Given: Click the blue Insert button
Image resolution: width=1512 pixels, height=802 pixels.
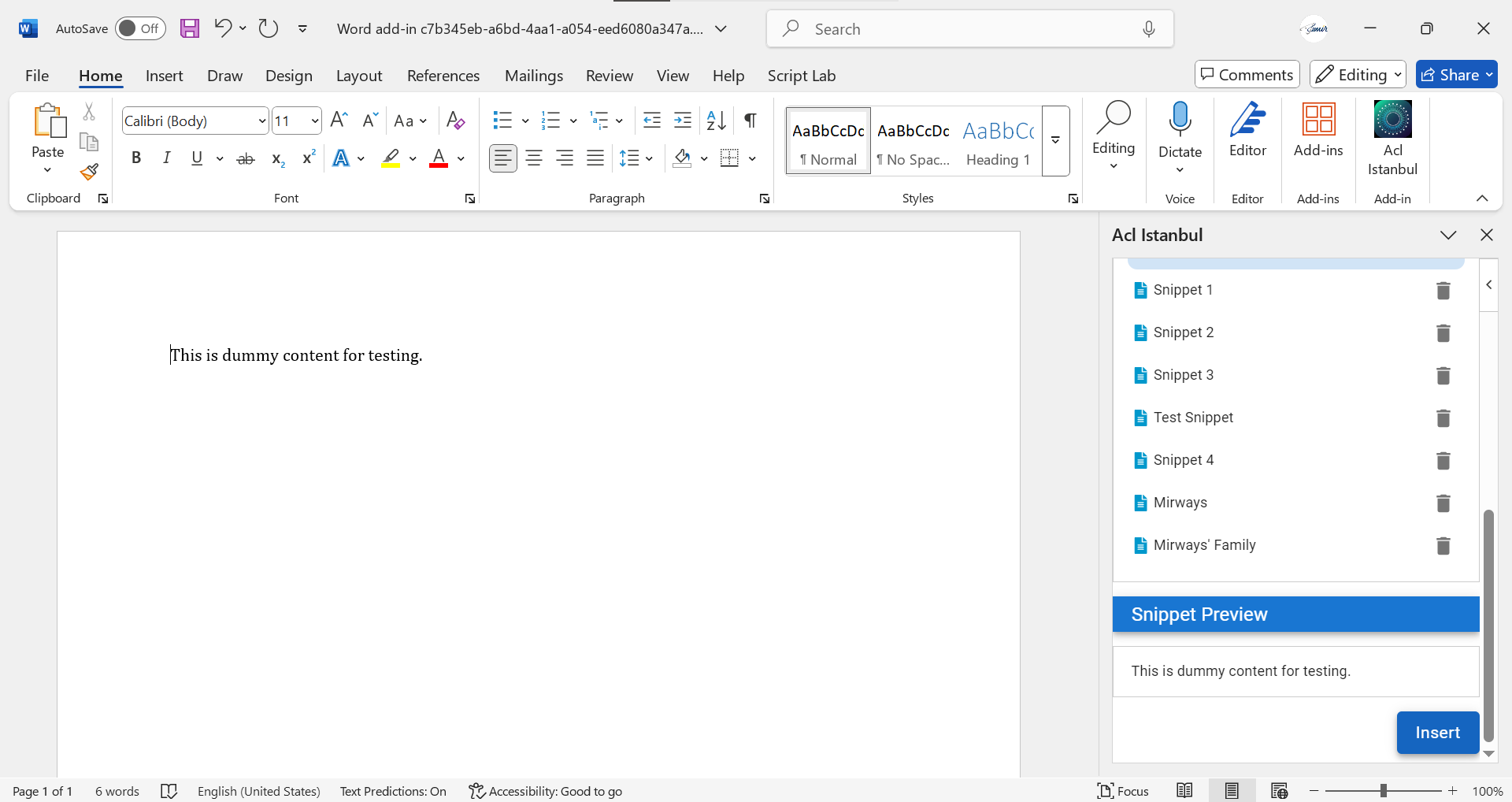Looking at the screenshot, I should click(x=1437, y=733).
